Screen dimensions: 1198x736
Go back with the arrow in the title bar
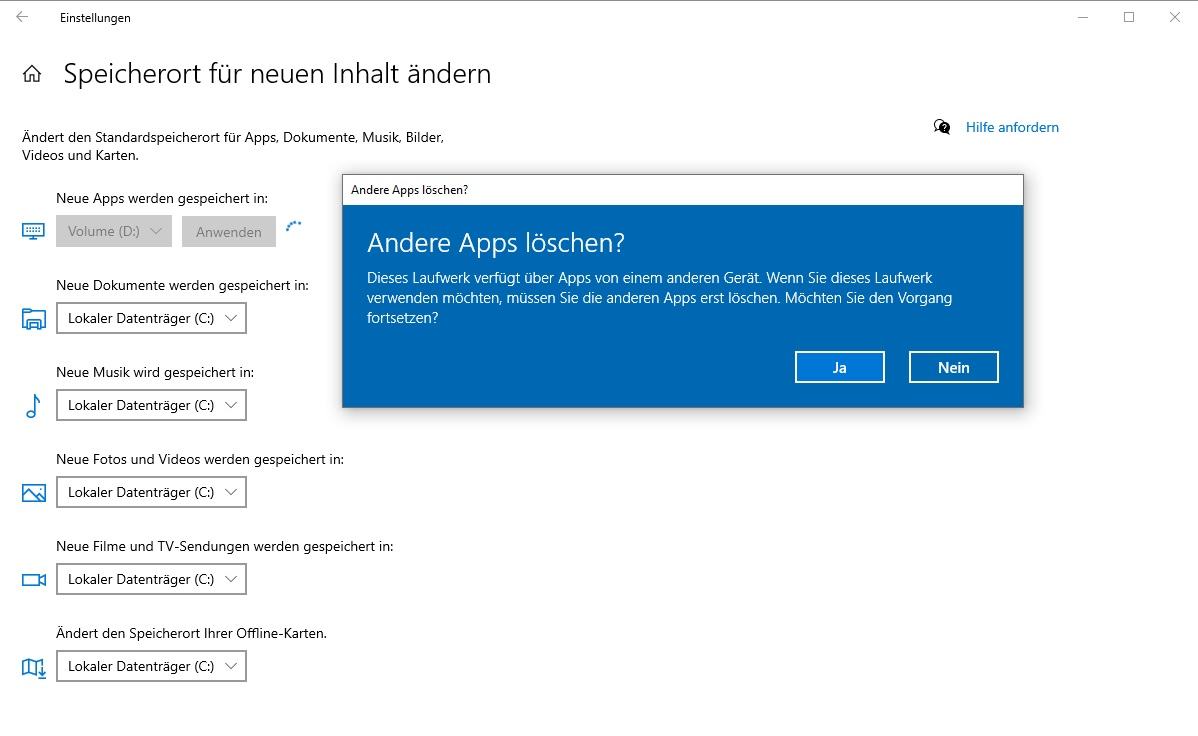pyautogui.click(x=22, y=17)
